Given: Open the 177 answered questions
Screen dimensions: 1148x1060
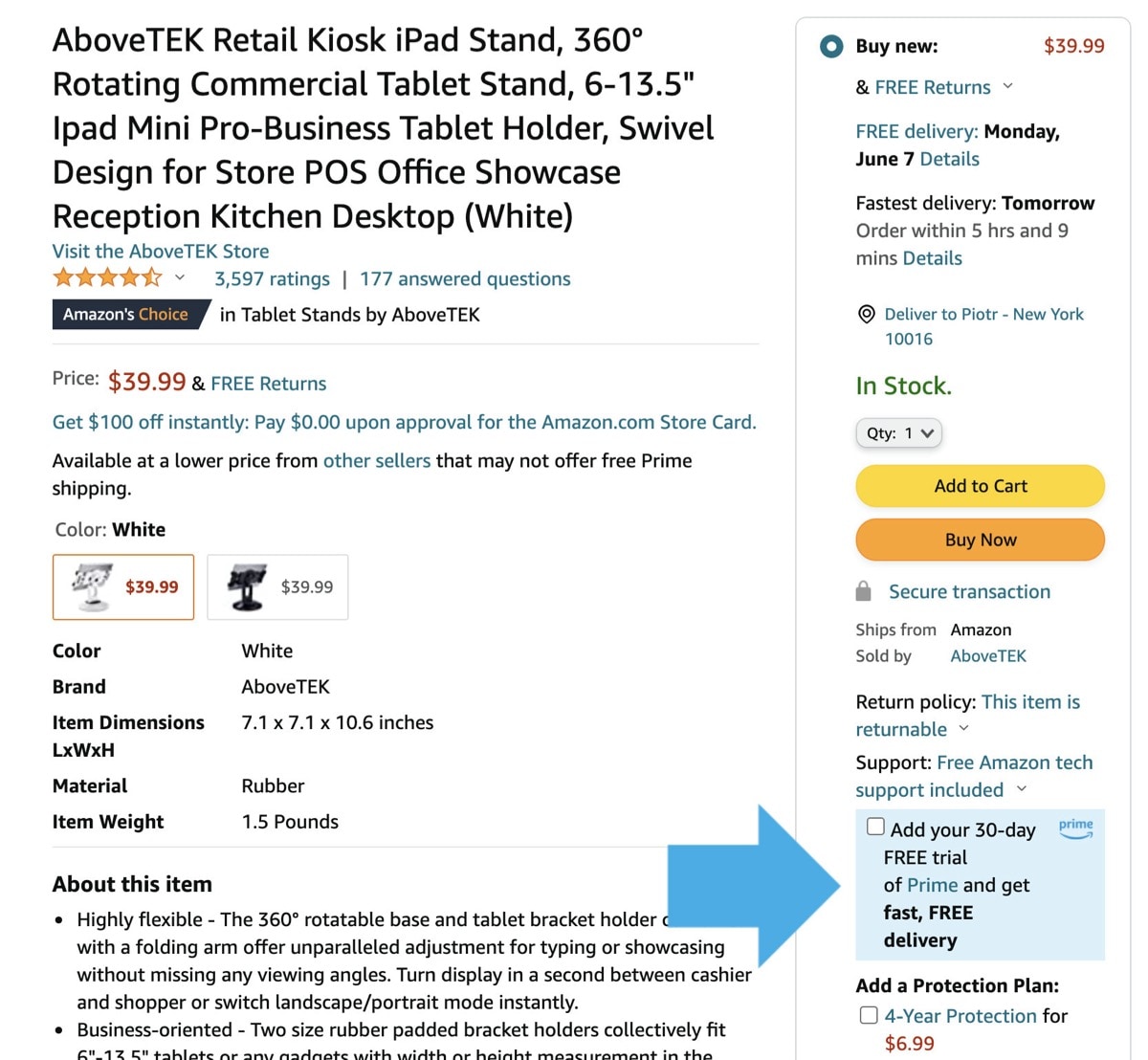Looking at the screenshot, I should (x=465, y=278).
